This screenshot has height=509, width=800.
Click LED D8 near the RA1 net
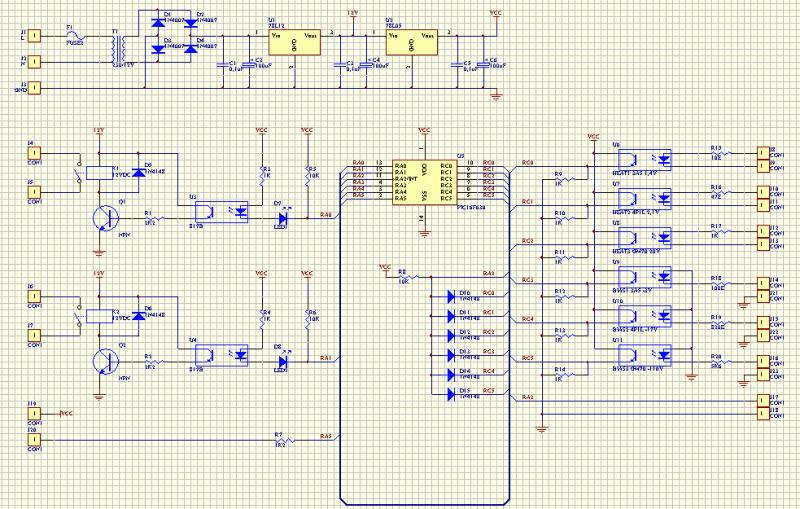tap(282, 358)
